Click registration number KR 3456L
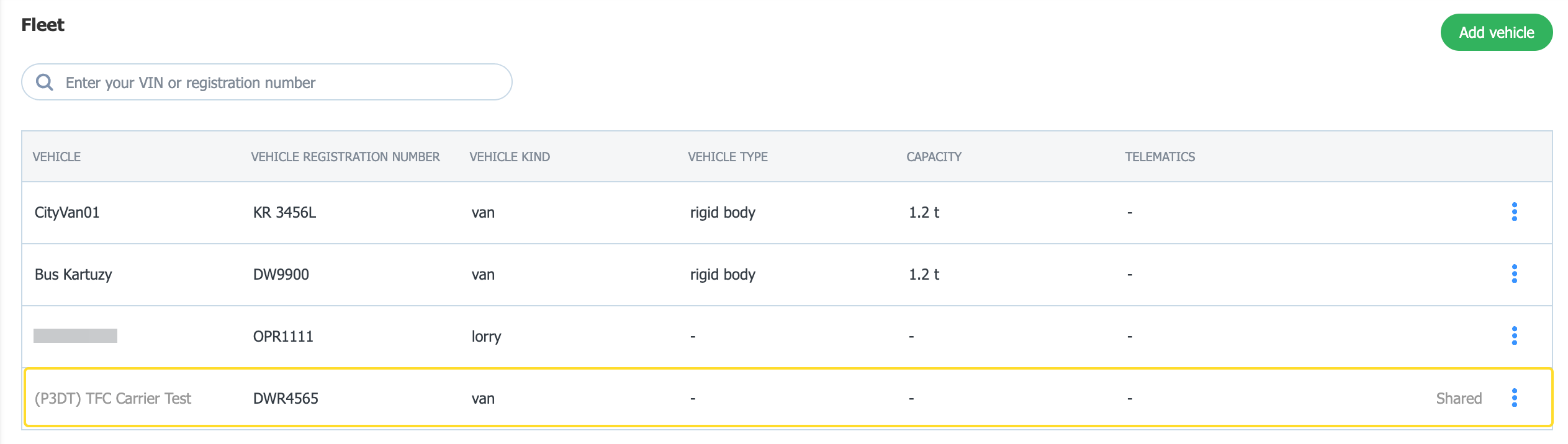The width and height of the screenshot is (1568, 444). coord(284,213)
